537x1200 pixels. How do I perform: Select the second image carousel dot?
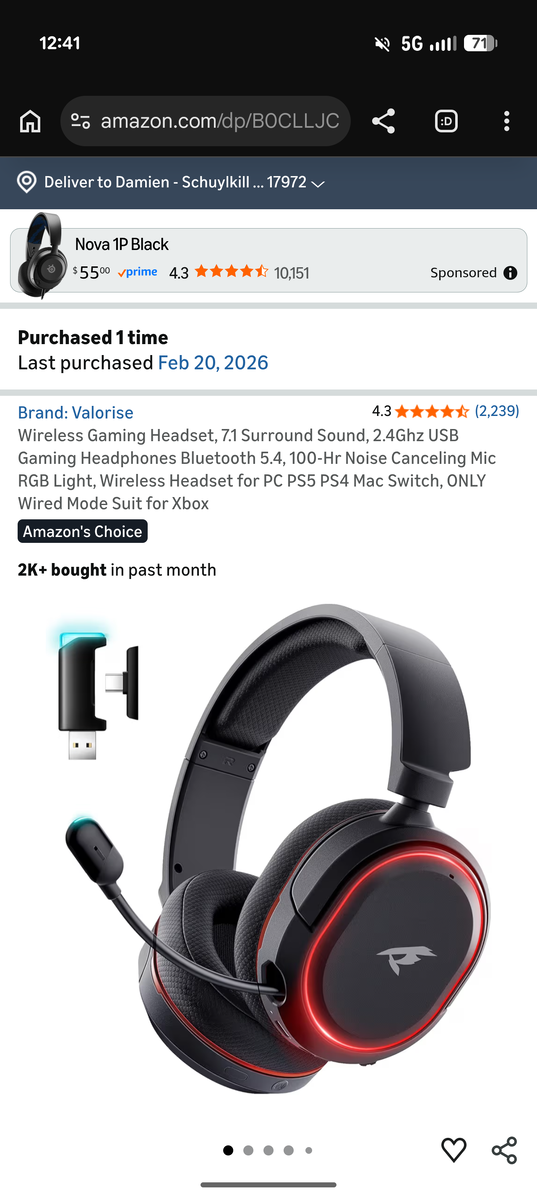(x=248, y=1151)
